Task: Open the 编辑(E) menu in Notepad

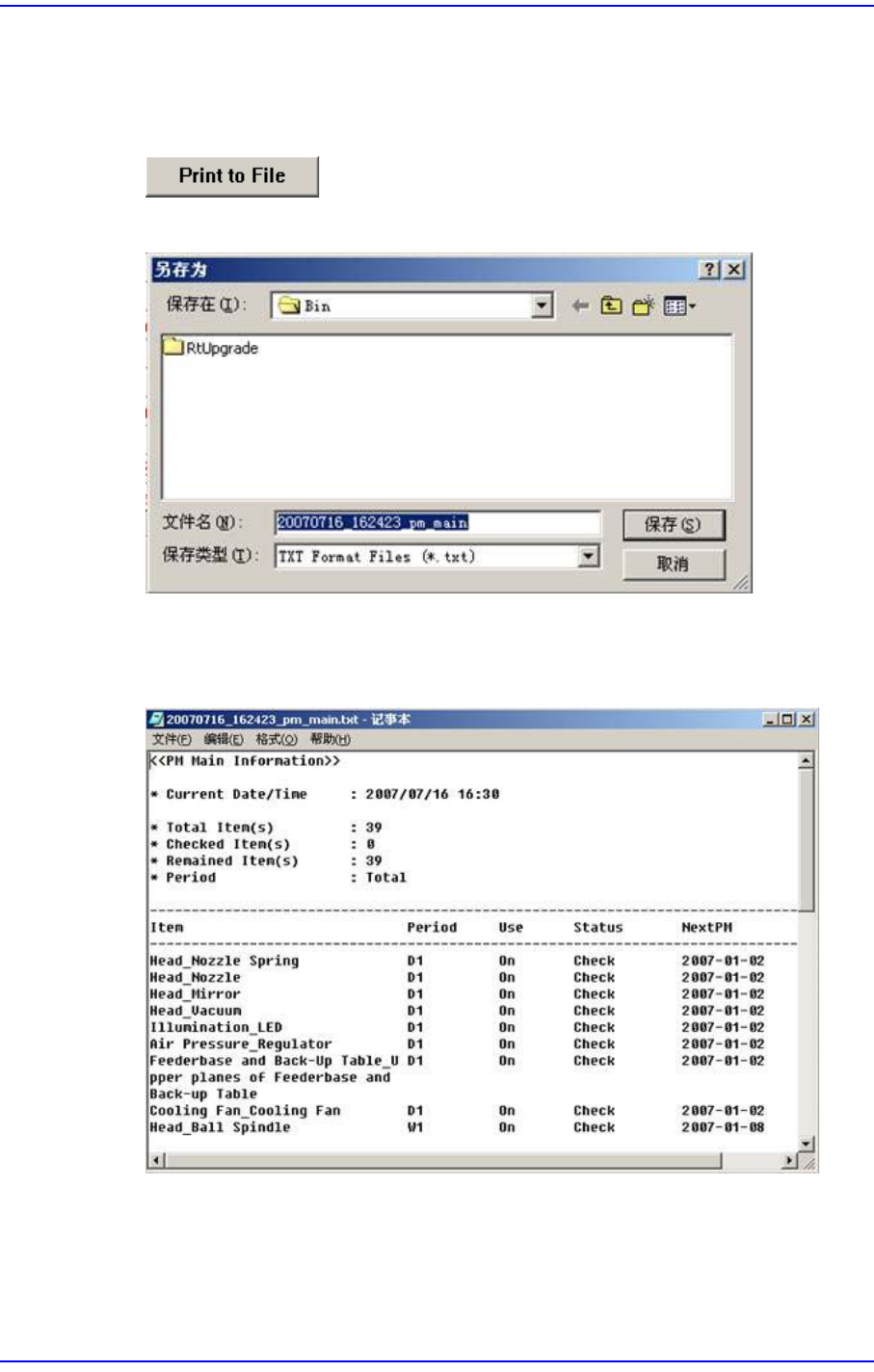Action: pyautogui.click(x=224, y=739)
